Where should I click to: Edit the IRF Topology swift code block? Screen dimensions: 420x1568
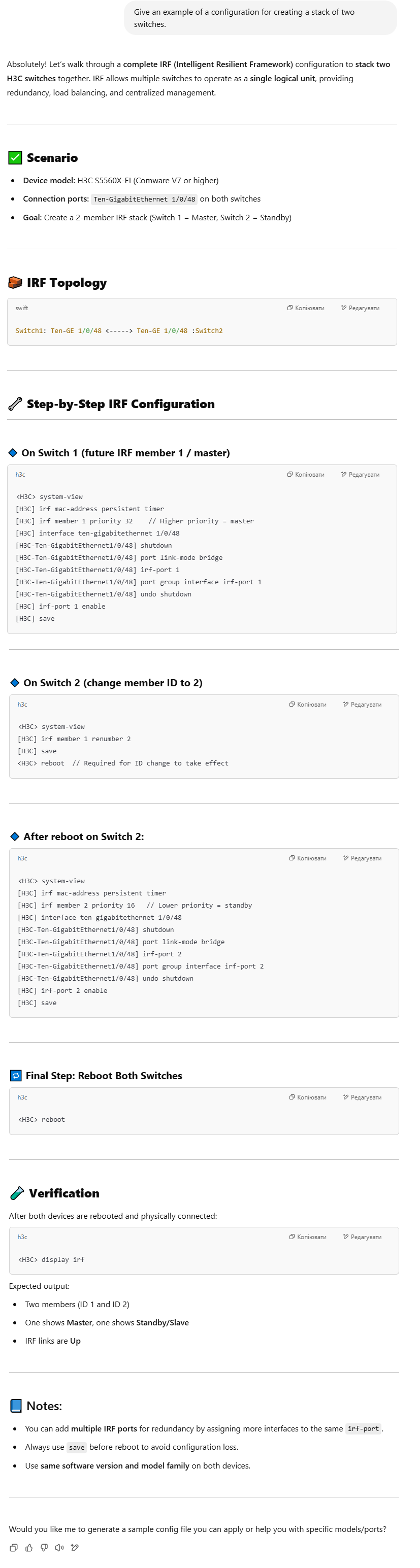(x=361, y=308)
